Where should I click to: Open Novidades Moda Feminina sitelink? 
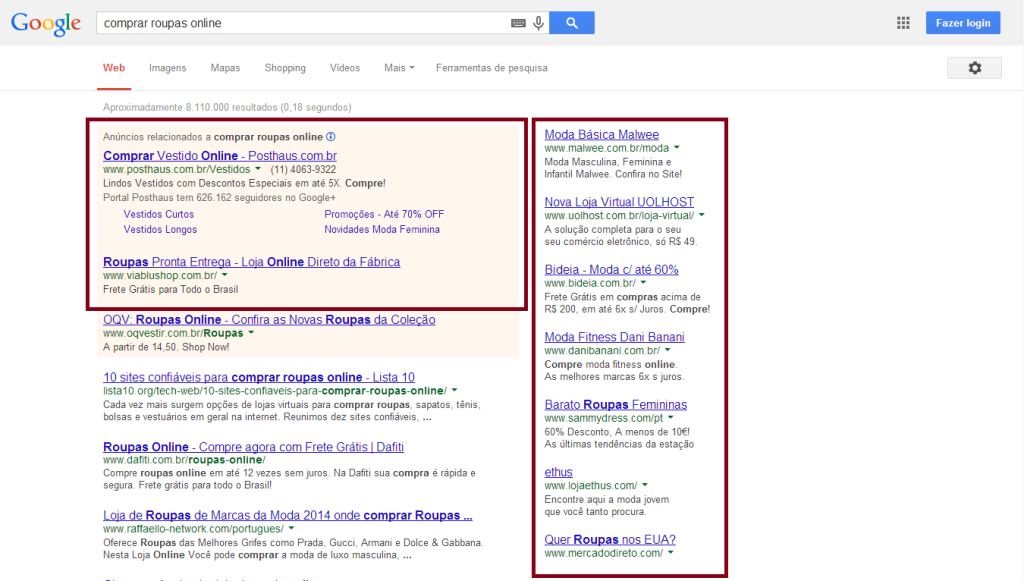[x=382, y=230]
